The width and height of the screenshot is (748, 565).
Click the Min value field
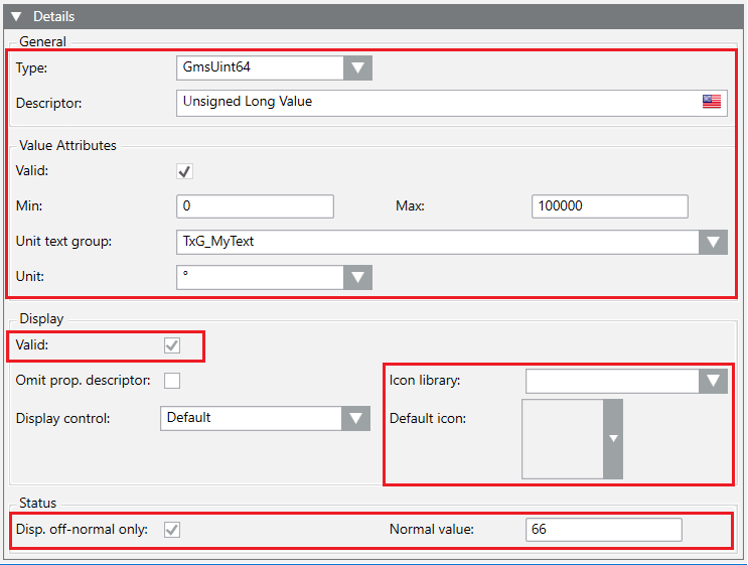click(x=254, y=206)
